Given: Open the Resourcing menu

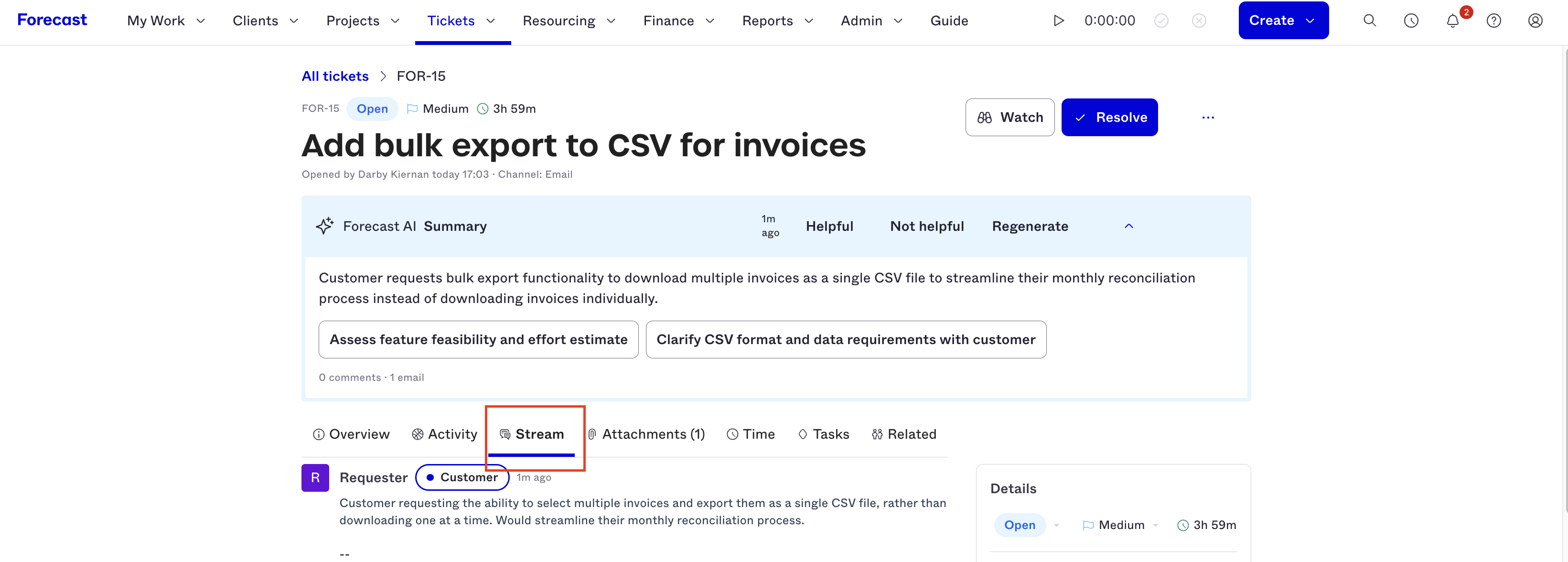Looking at the screenshot, I should 569,21.
